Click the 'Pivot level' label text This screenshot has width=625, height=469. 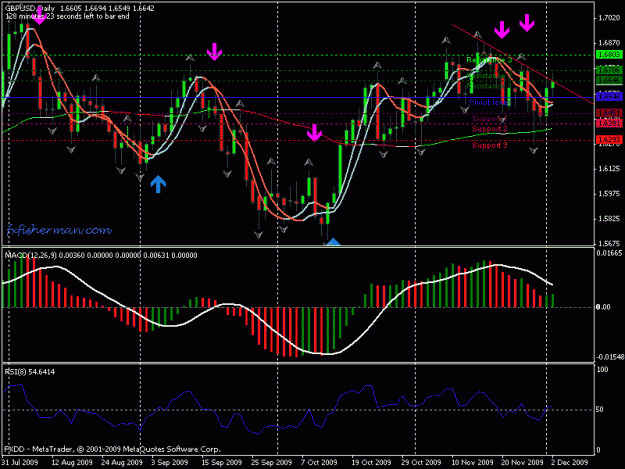(x=488, y=102)
